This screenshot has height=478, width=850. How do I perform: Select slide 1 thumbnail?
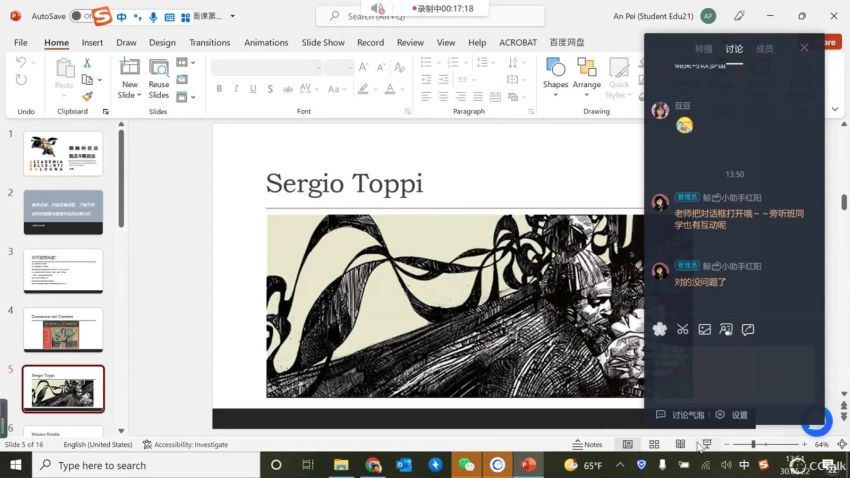63,154
